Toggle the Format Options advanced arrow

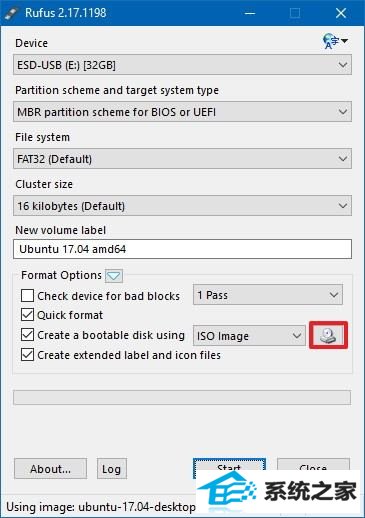click(x=114, y=276)
